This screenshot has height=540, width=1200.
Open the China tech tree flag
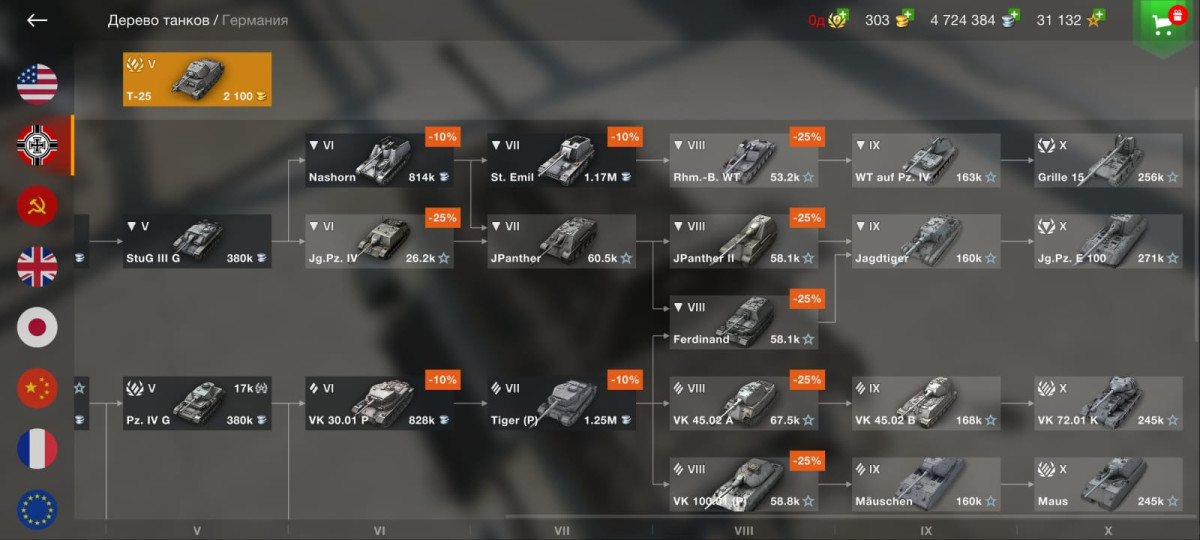[x=37, y=388]
